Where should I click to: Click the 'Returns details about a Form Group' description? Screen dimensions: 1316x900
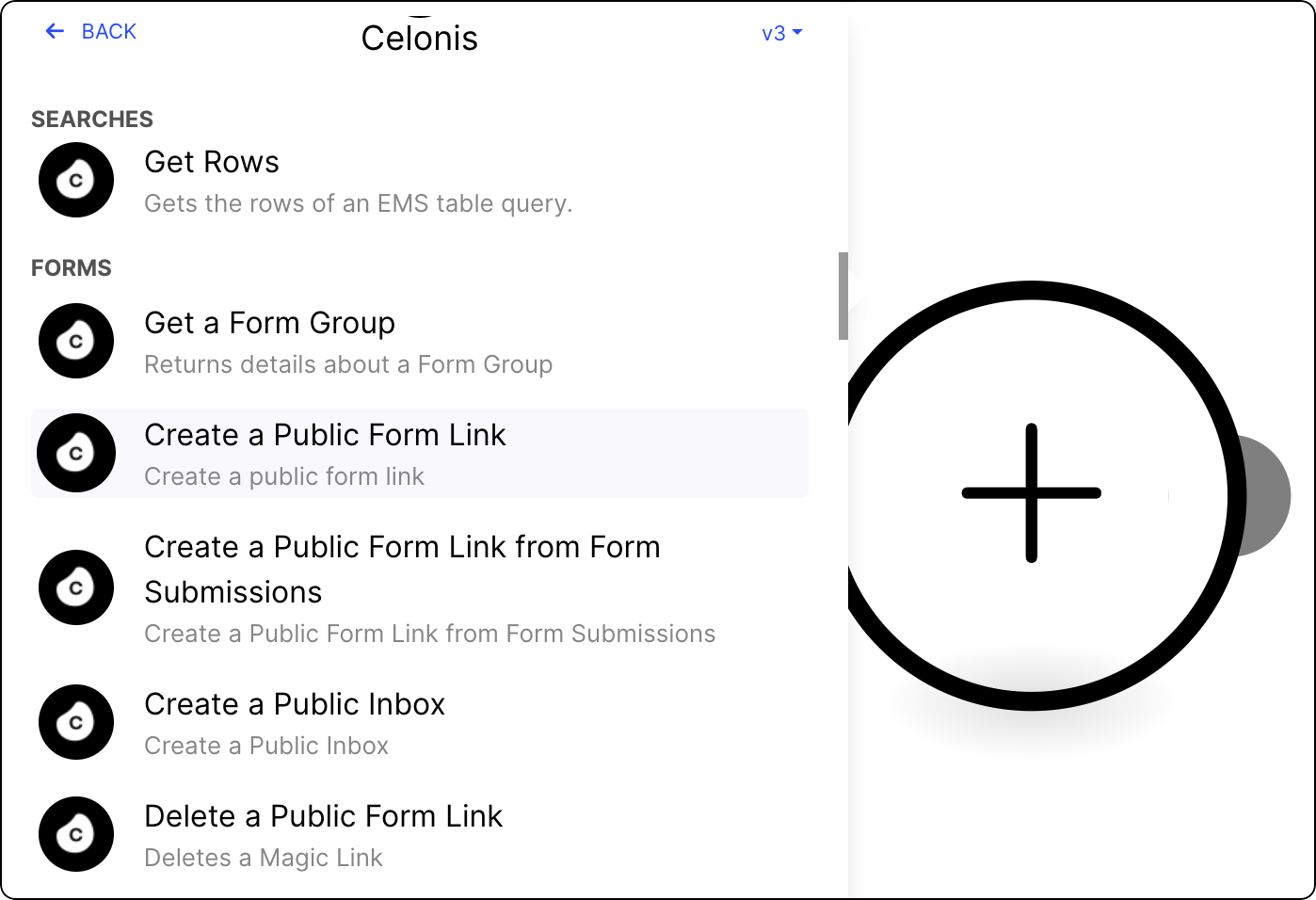(x=348, y=364)
